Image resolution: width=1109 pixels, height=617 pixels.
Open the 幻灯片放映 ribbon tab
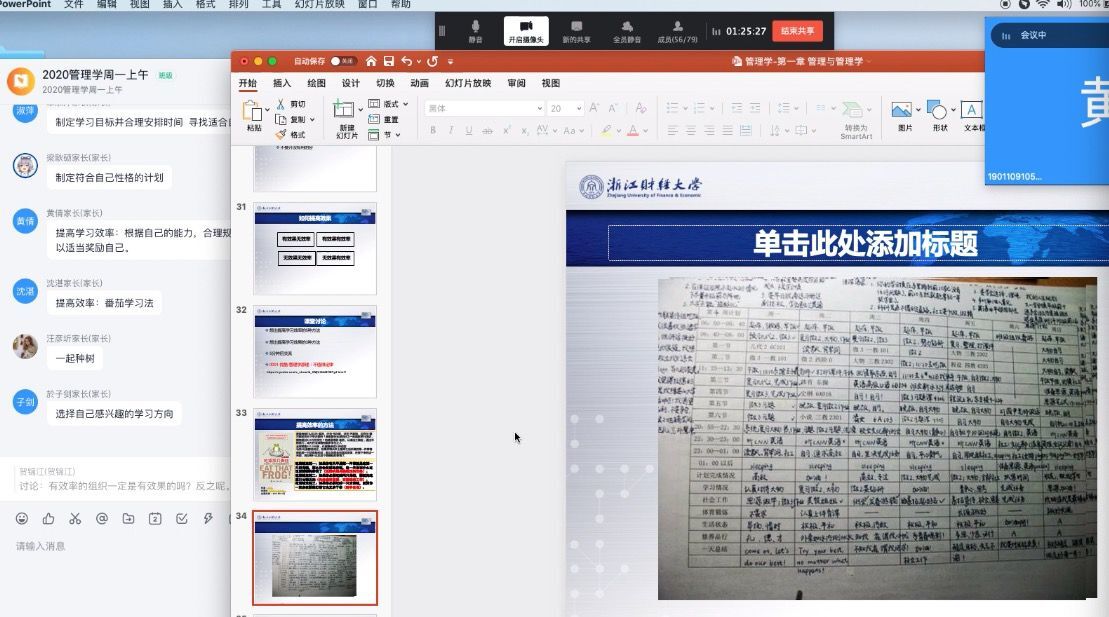click(x=467, y=83)
